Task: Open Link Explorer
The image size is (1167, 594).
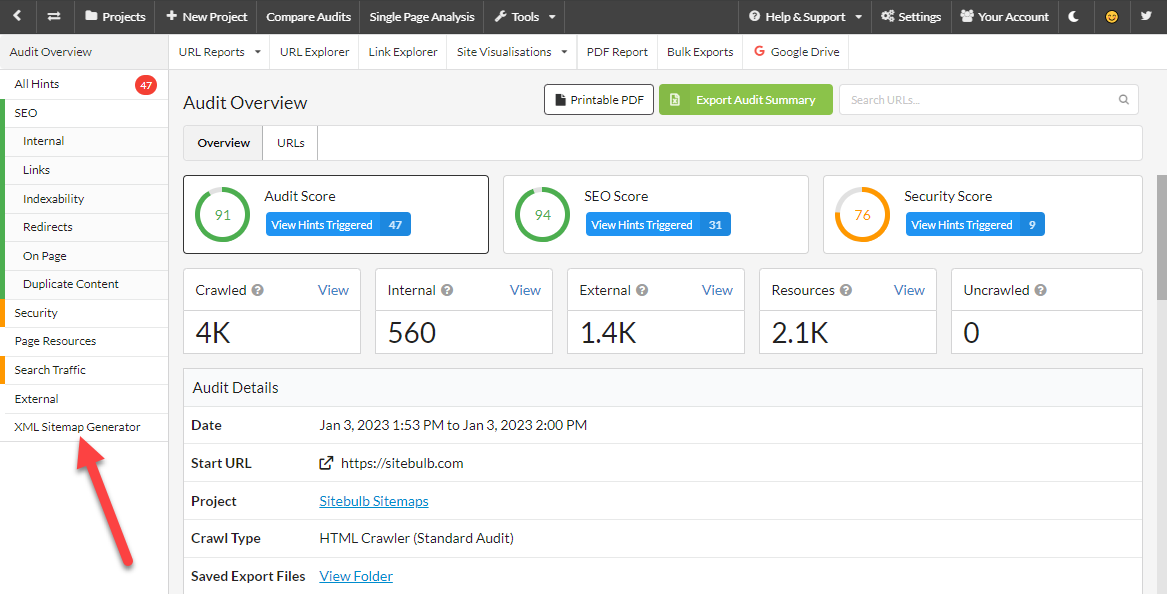Action: (403, 52)
